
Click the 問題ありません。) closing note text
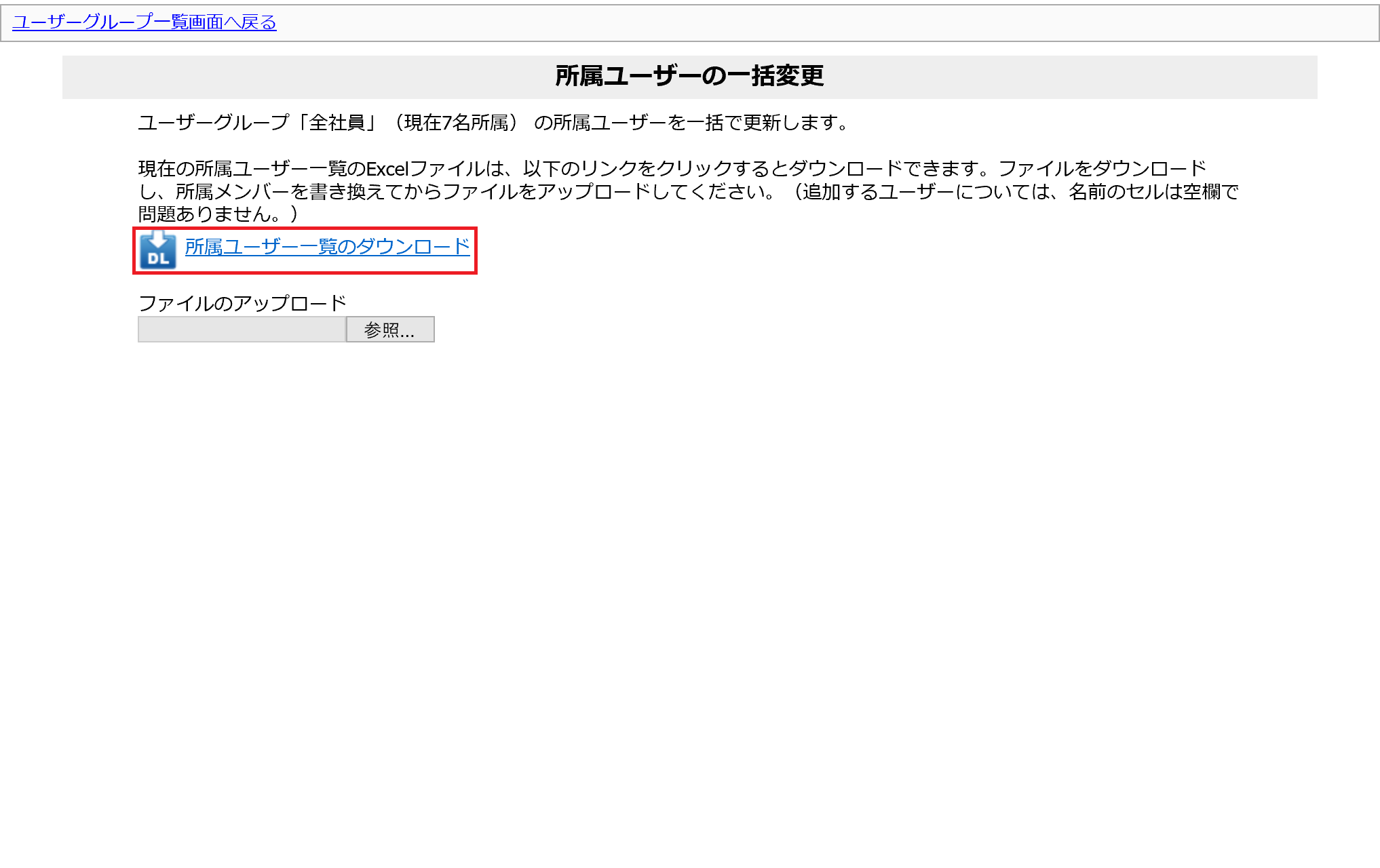click(217, 214)
